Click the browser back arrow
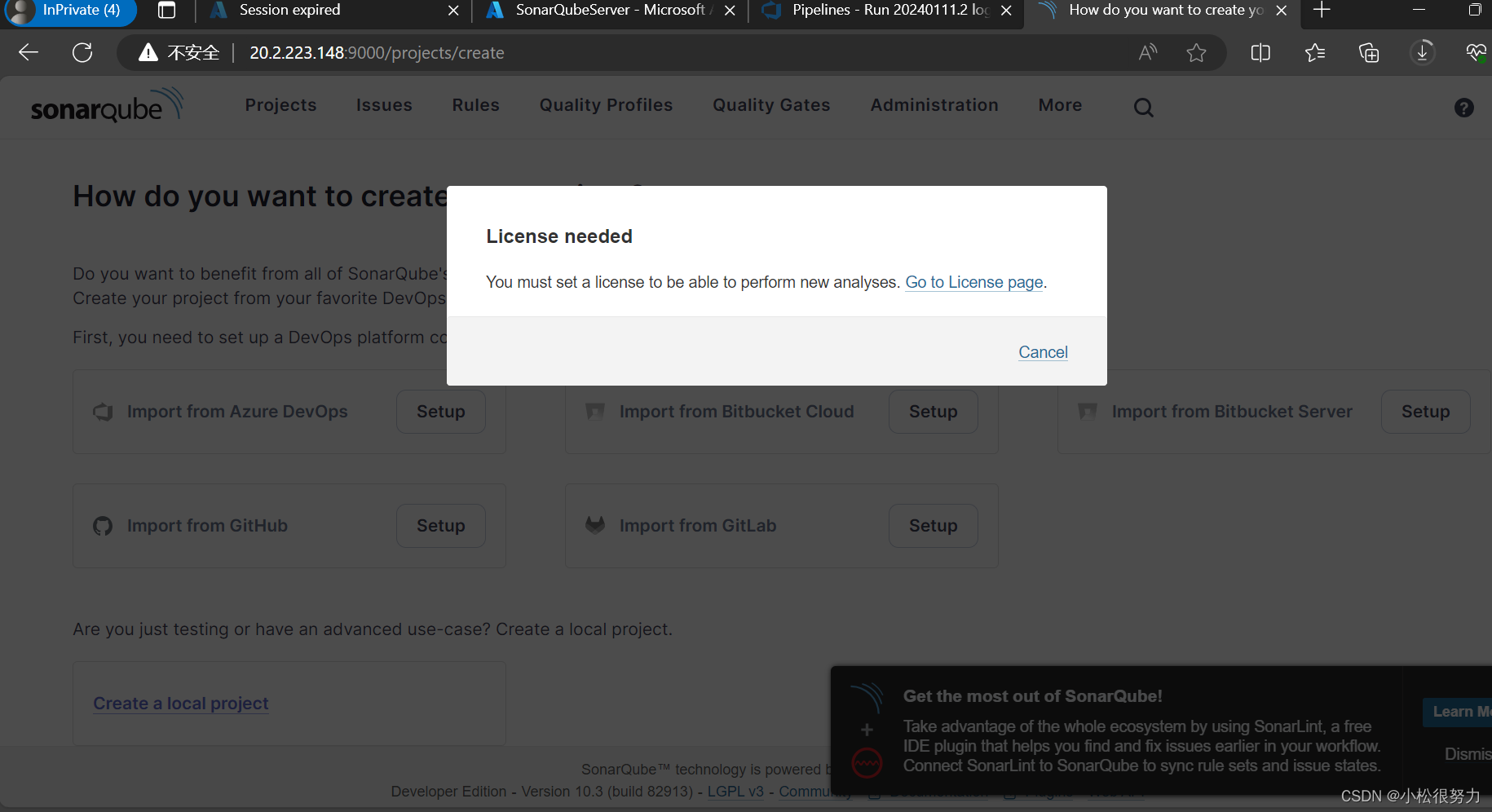 (29, 53)
